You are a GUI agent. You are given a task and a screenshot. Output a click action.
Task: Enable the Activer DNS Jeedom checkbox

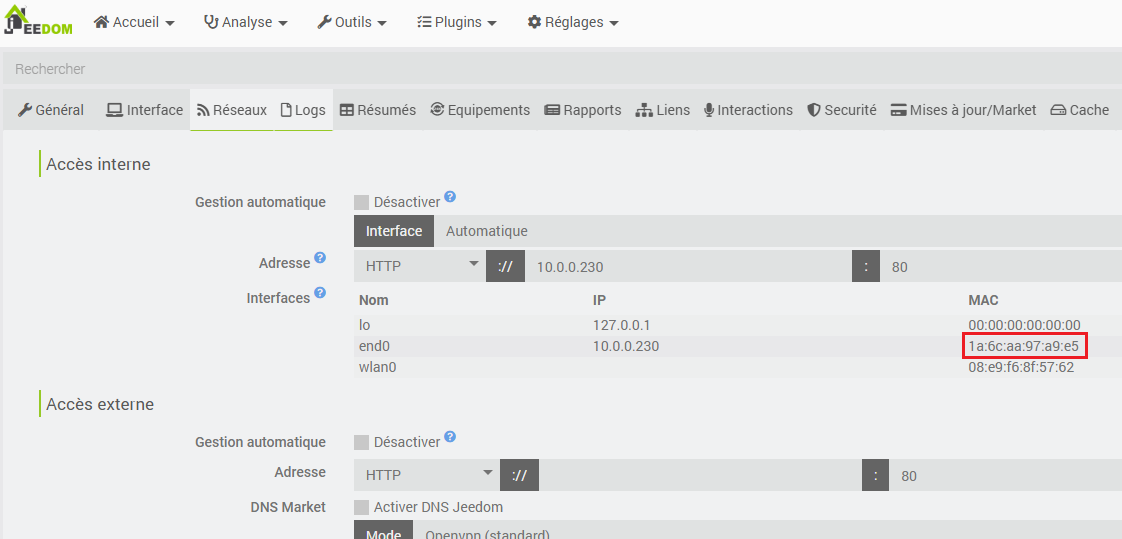(362, 508)
